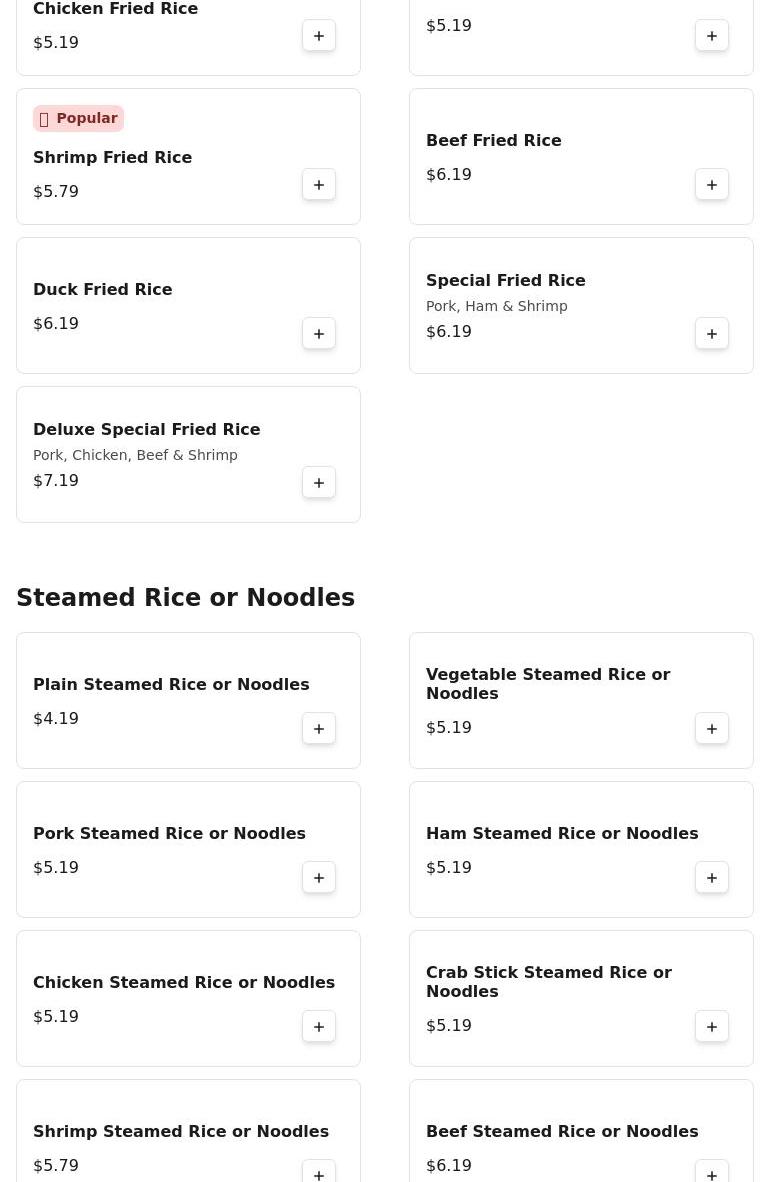Open Deluxe Special Fried Rice item title
This screenshot has height=1182, width=770.
(146, 430)
